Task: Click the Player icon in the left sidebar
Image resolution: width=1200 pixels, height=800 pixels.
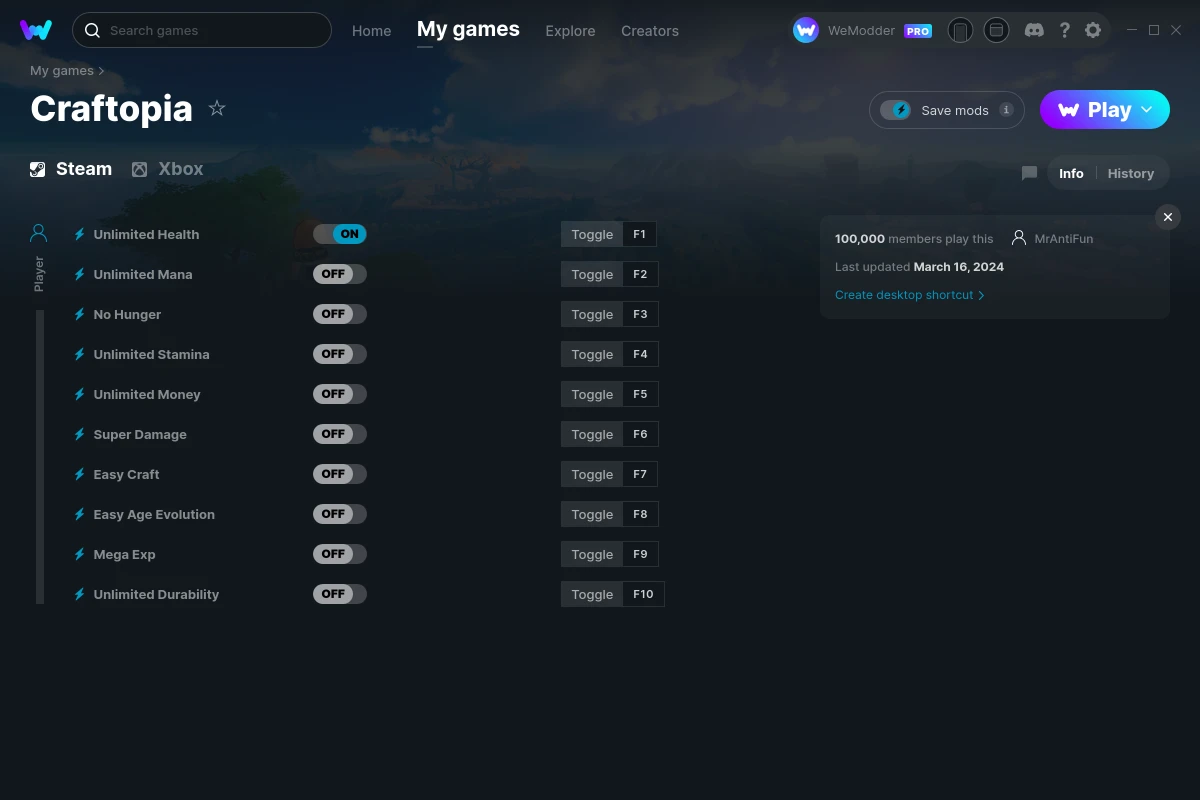Action: (38, 232)
